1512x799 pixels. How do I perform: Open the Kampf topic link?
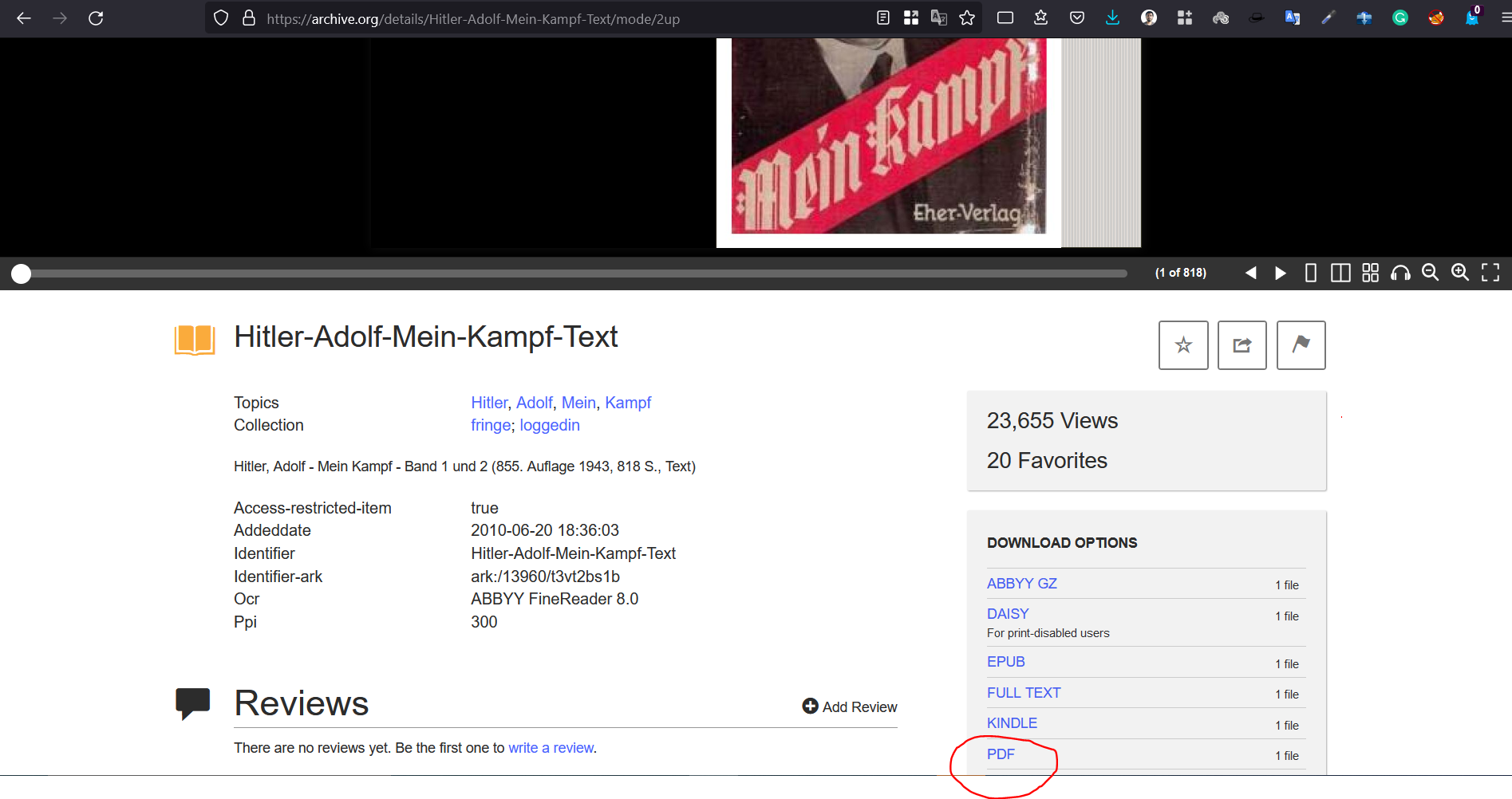coord(628,403)
